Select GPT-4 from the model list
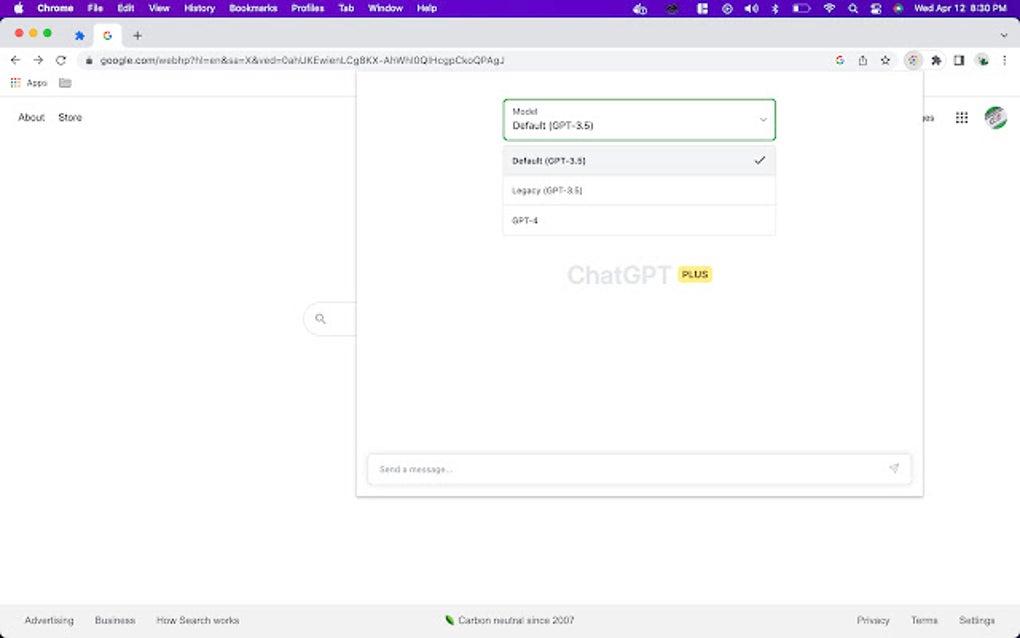 click(639, 220)
